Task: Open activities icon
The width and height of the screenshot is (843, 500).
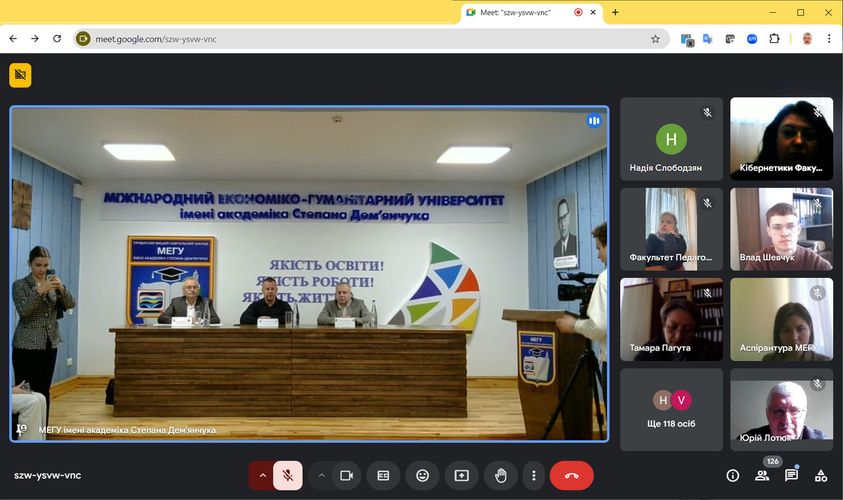Action: tap(821, 475)
